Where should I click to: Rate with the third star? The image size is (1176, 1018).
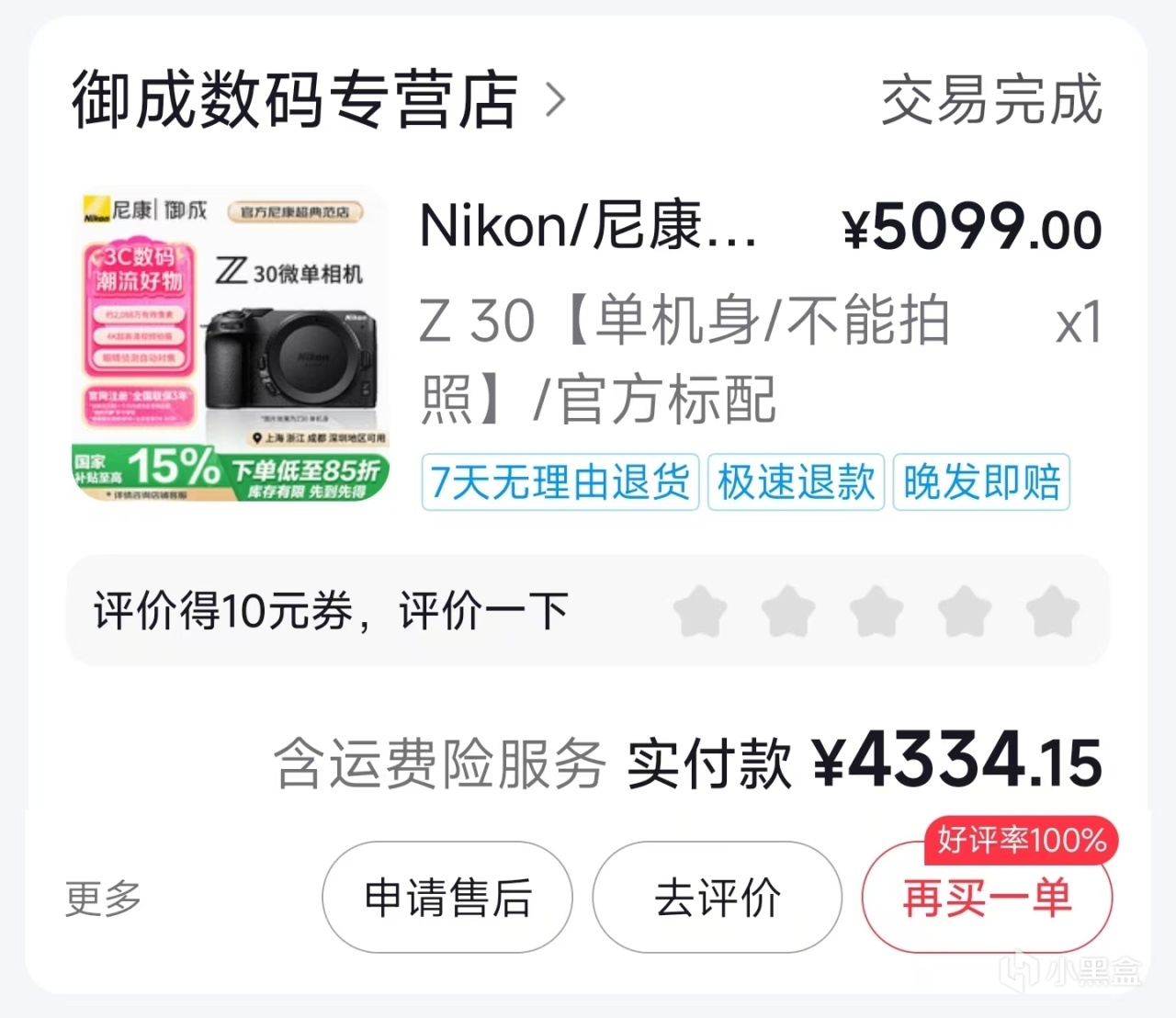(876, 611)
